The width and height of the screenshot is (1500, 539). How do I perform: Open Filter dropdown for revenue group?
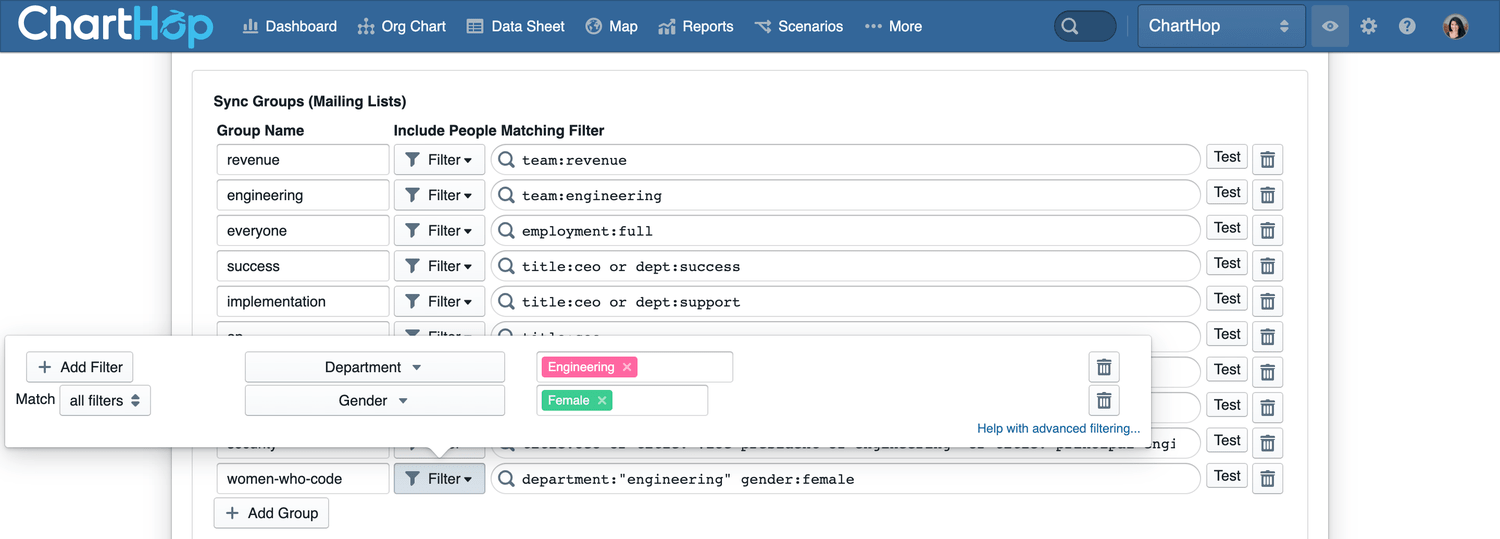click(439, 160)
